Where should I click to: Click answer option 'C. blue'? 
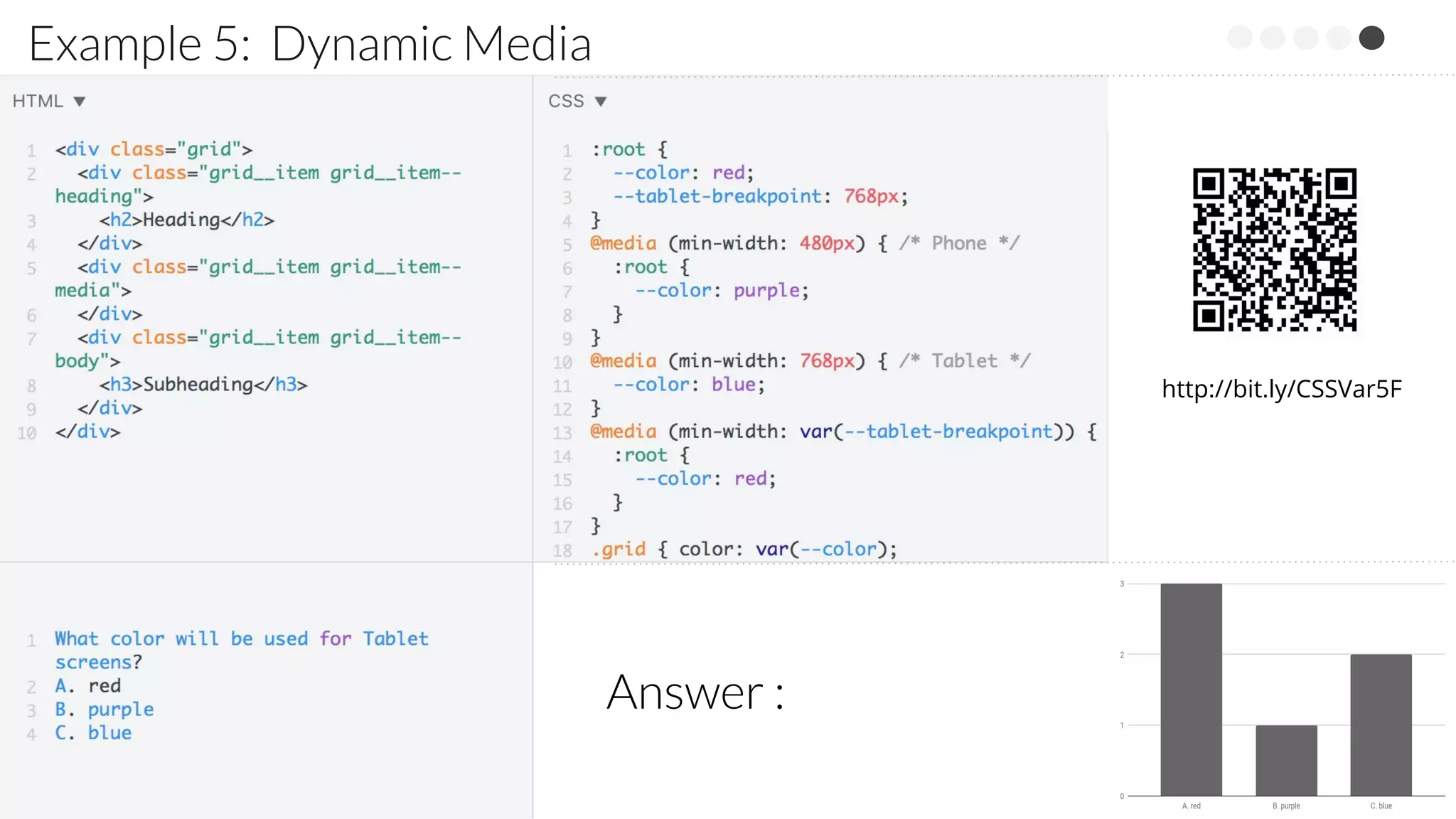coord(93,733)
